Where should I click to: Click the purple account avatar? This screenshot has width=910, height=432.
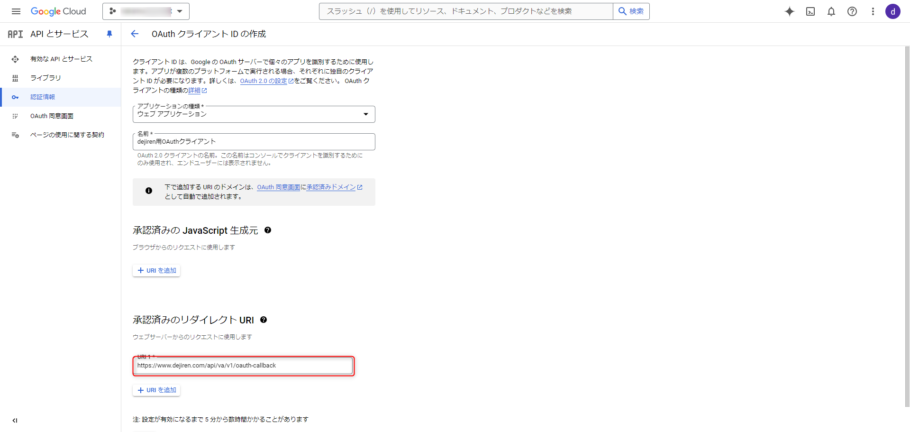(893, 11)
